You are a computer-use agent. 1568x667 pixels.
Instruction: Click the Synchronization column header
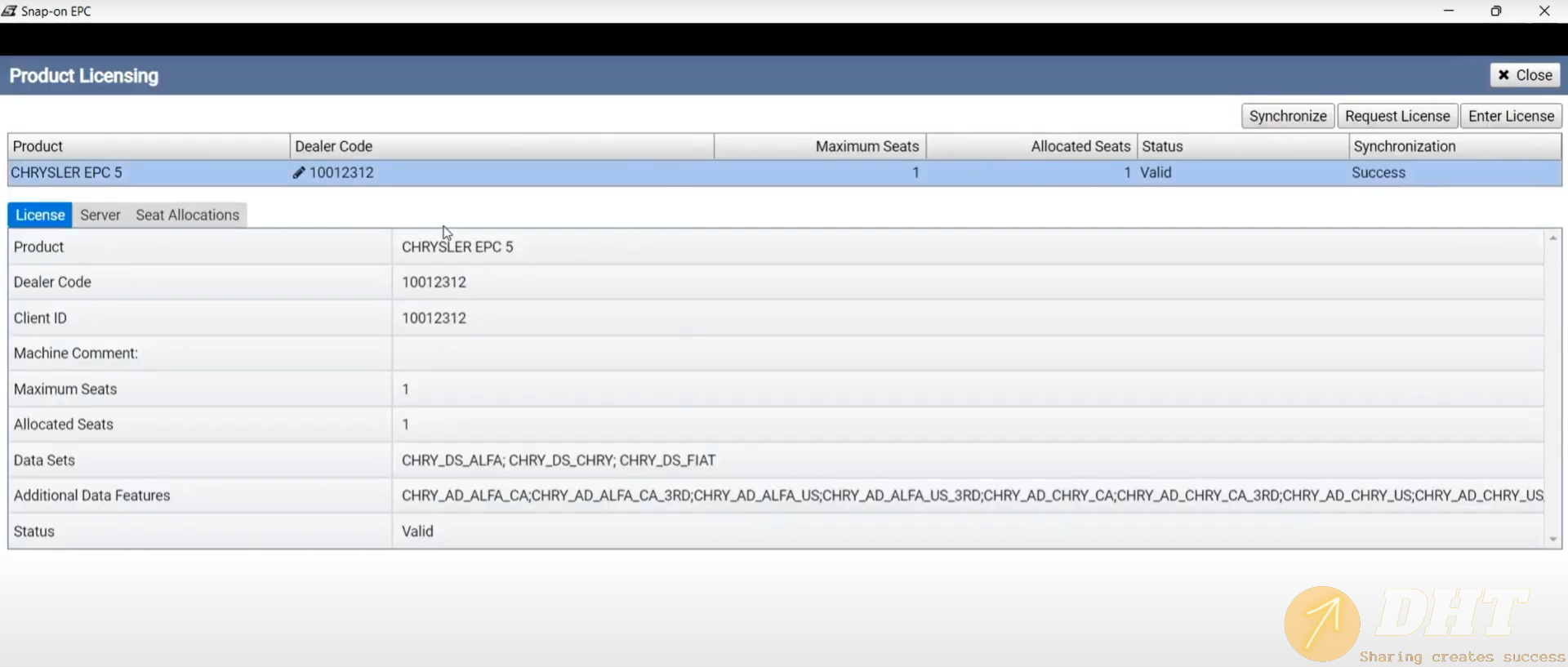click(1455, 146)
